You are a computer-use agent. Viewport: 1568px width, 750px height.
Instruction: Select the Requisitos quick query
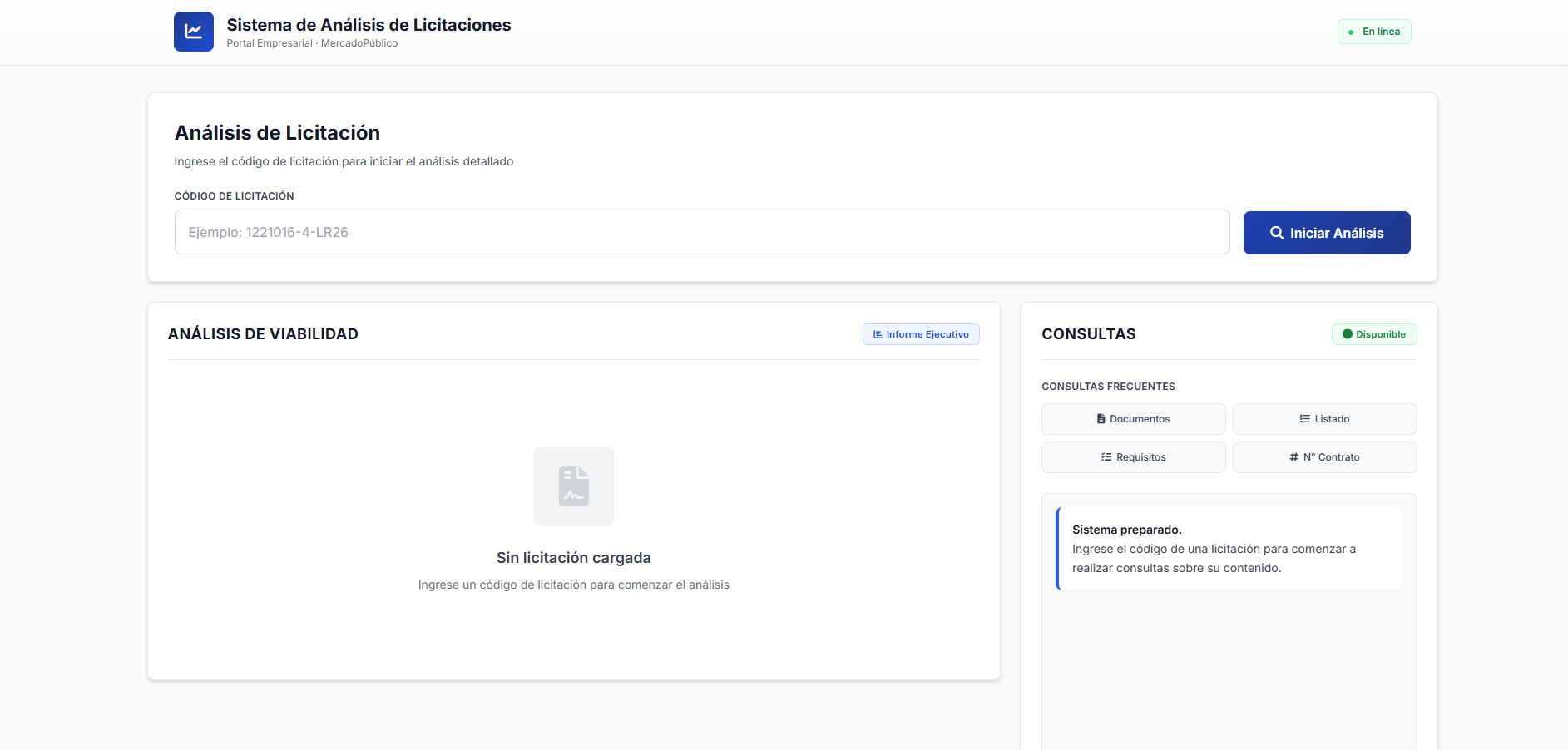tap(1133, 457)
